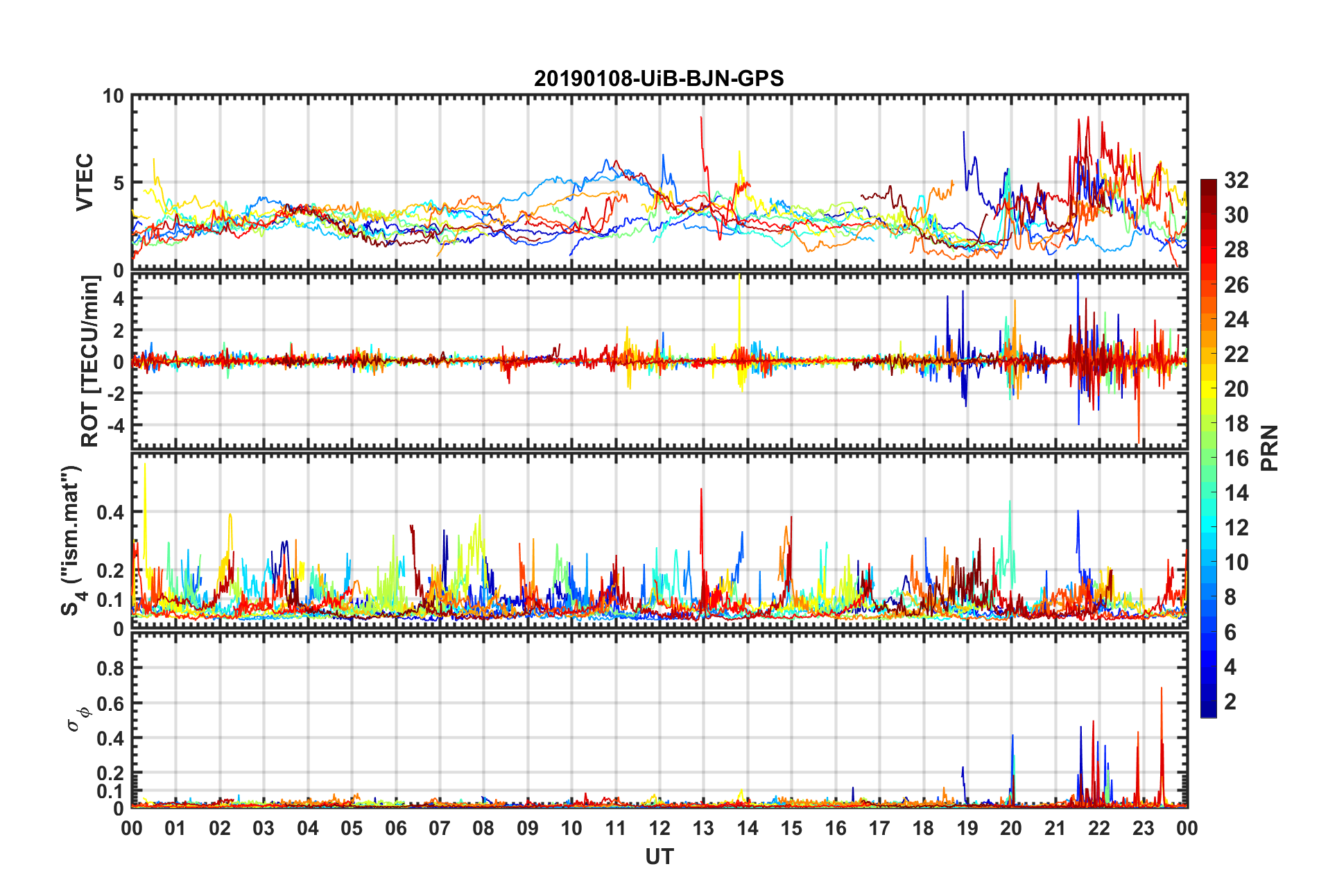Click VTEC axis tick value 10
Image resolution: width=1319 pixels, height=896 pixels.
112,96
